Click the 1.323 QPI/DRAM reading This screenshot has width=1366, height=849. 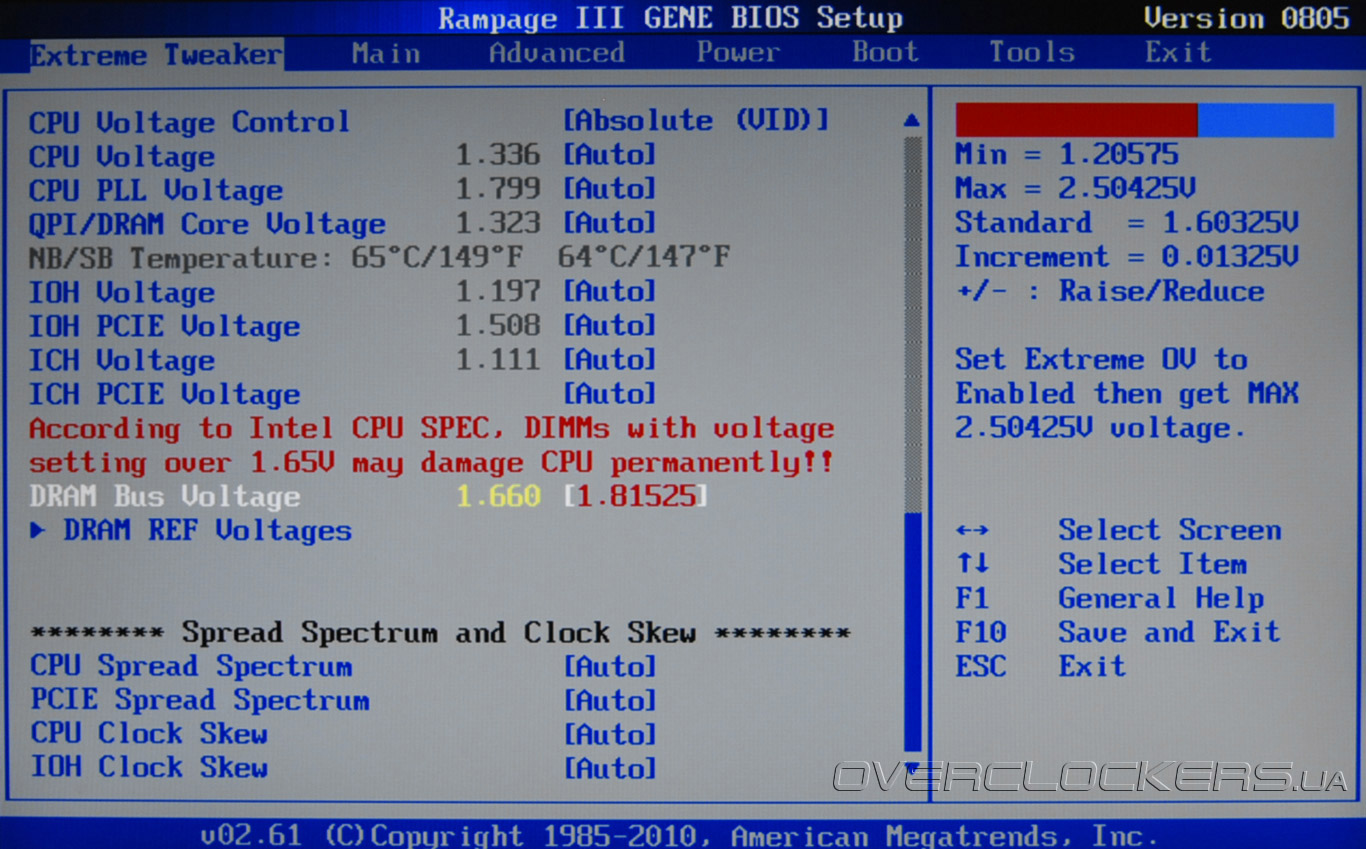click(498, 223)
